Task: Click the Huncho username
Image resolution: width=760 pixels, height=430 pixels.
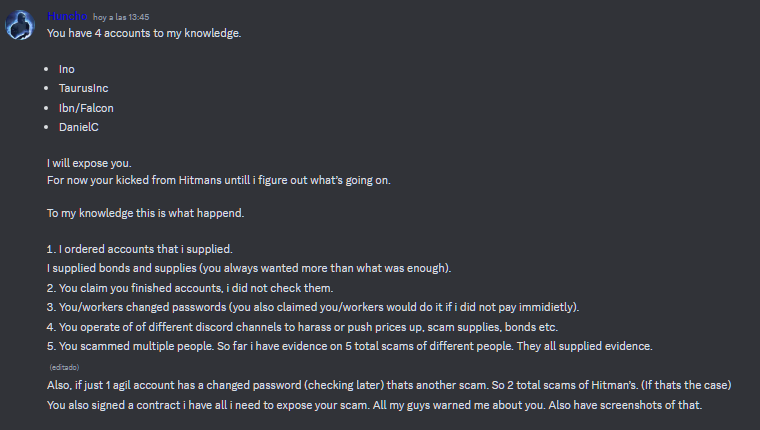Action: (x=67, y=16)
